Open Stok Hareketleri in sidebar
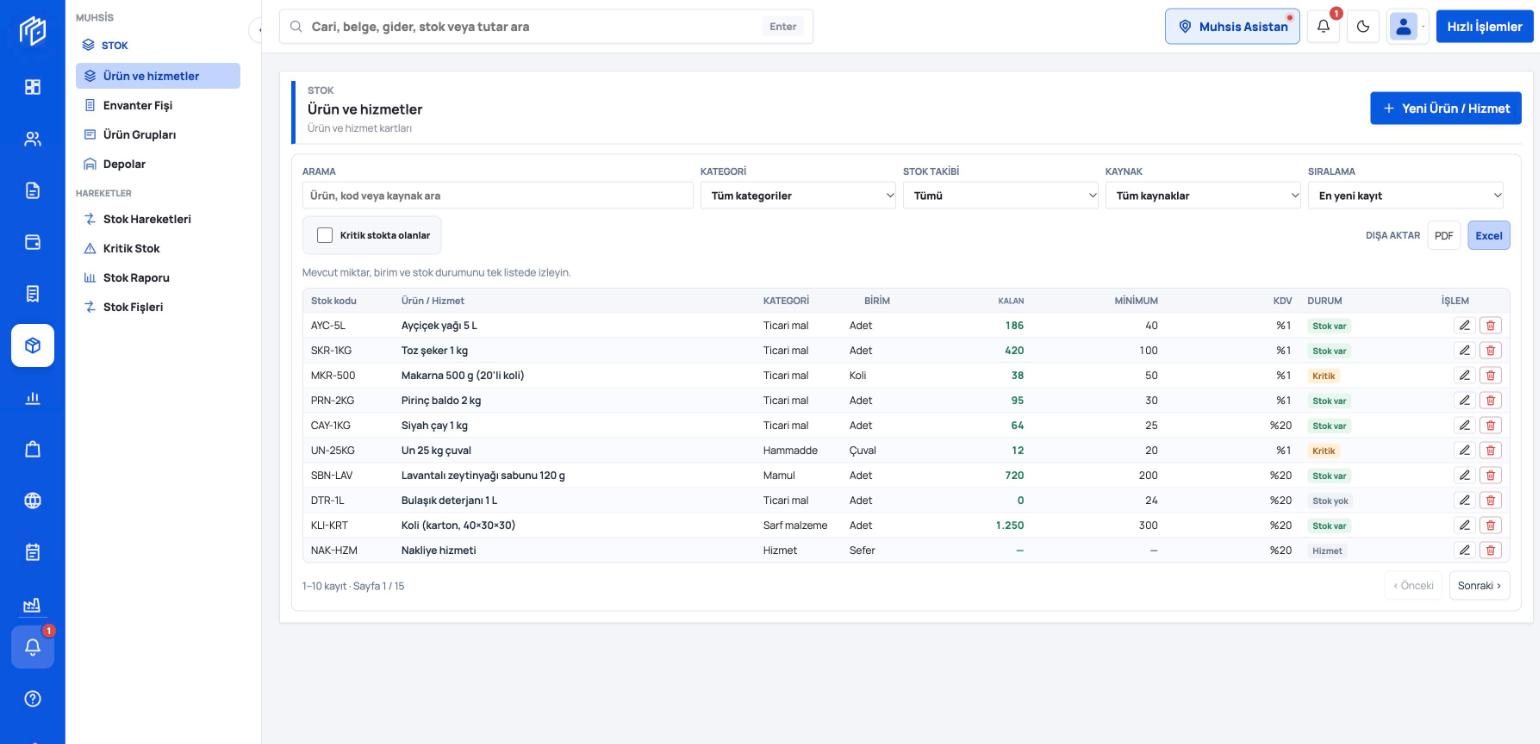 [x=158, y=219]
